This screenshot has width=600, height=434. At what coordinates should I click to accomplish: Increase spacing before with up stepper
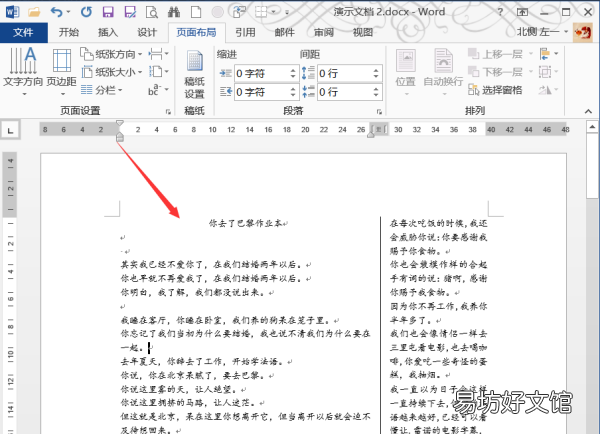[x=376, y=70]
